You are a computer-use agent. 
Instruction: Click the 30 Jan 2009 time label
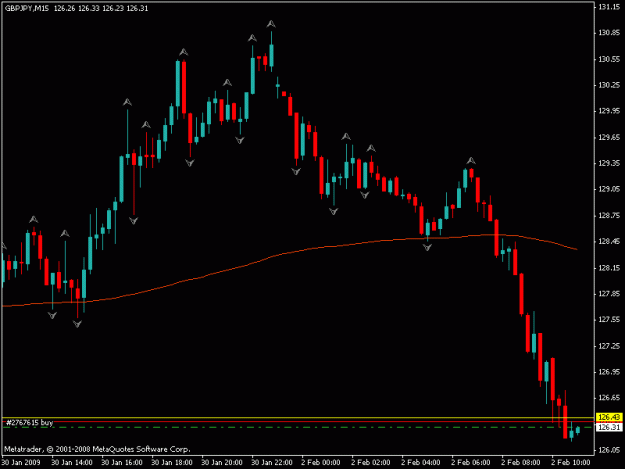coord(21,462)
